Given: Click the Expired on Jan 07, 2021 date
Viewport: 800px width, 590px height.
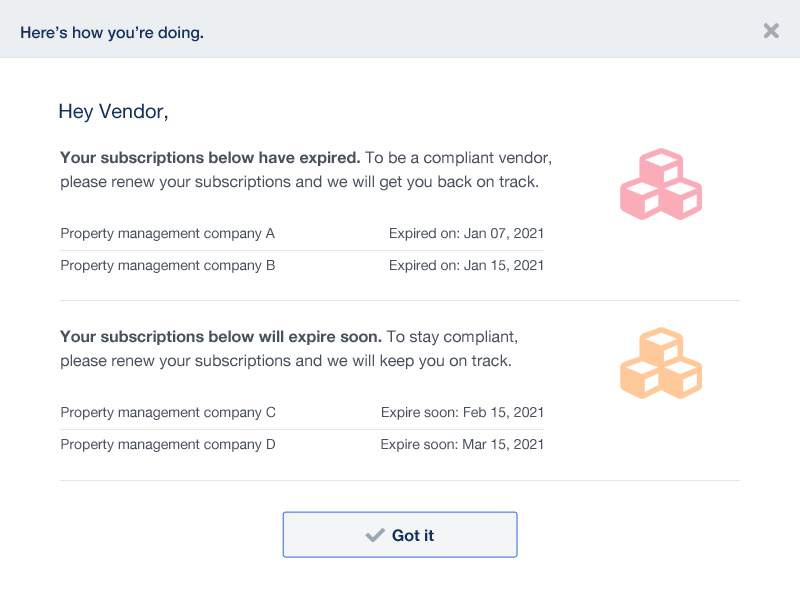Looking at the screenshot, I should (x=466, y=234).
